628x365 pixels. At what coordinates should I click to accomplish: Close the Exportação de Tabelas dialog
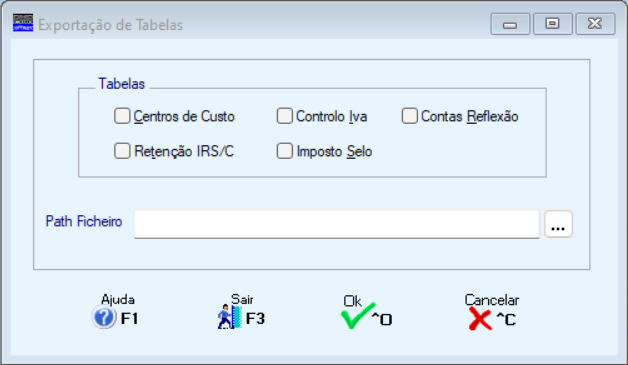[595, 24]
